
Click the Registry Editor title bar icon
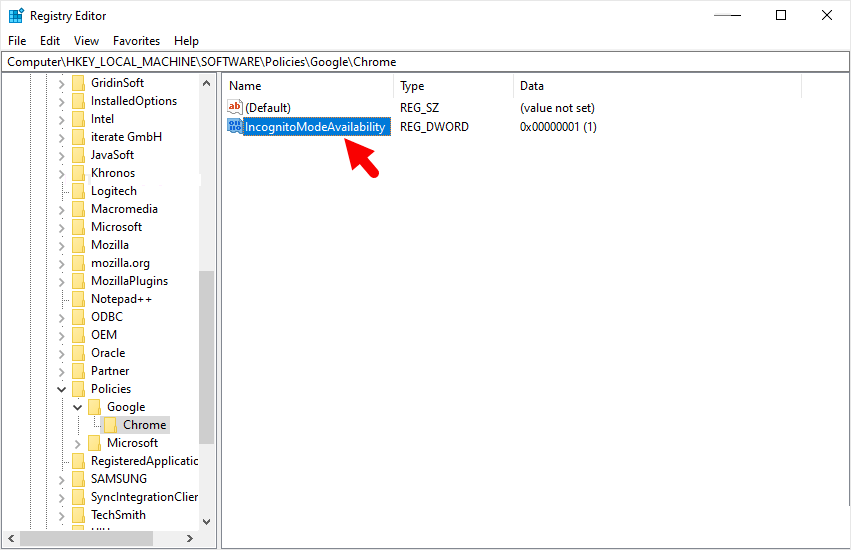tap(16, 16)
